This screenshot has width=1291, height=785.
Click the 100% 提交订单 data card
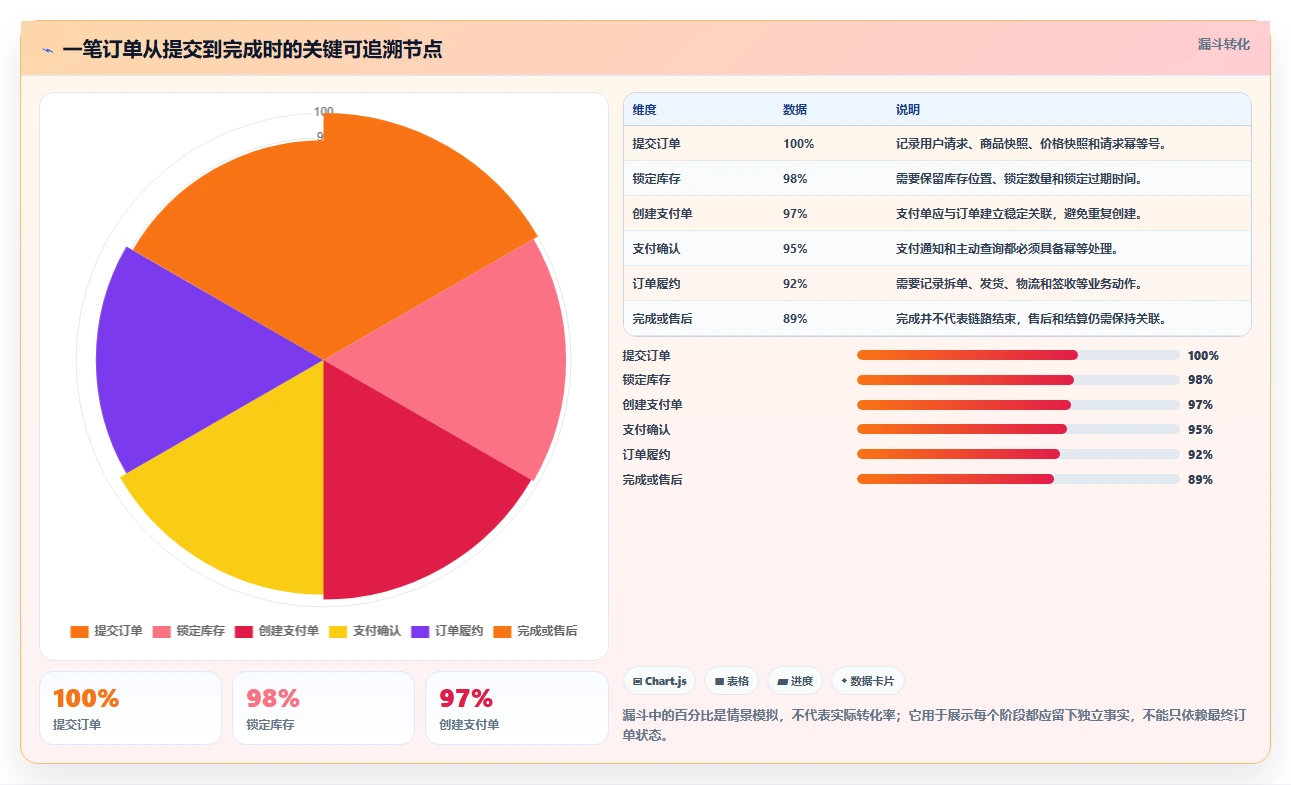pos(130,708)
